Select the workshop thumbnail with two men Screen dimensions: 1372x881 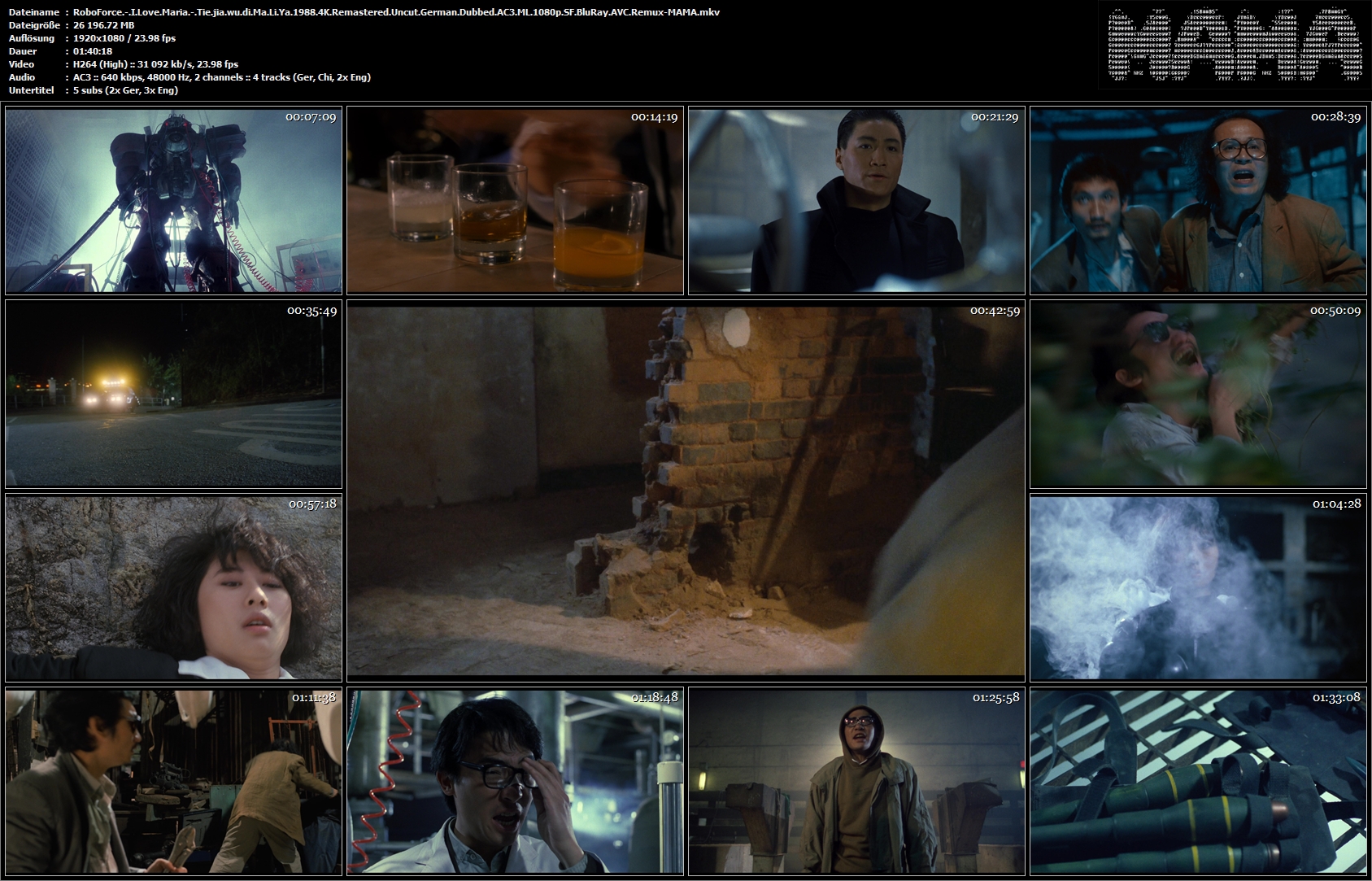point(173,782)
